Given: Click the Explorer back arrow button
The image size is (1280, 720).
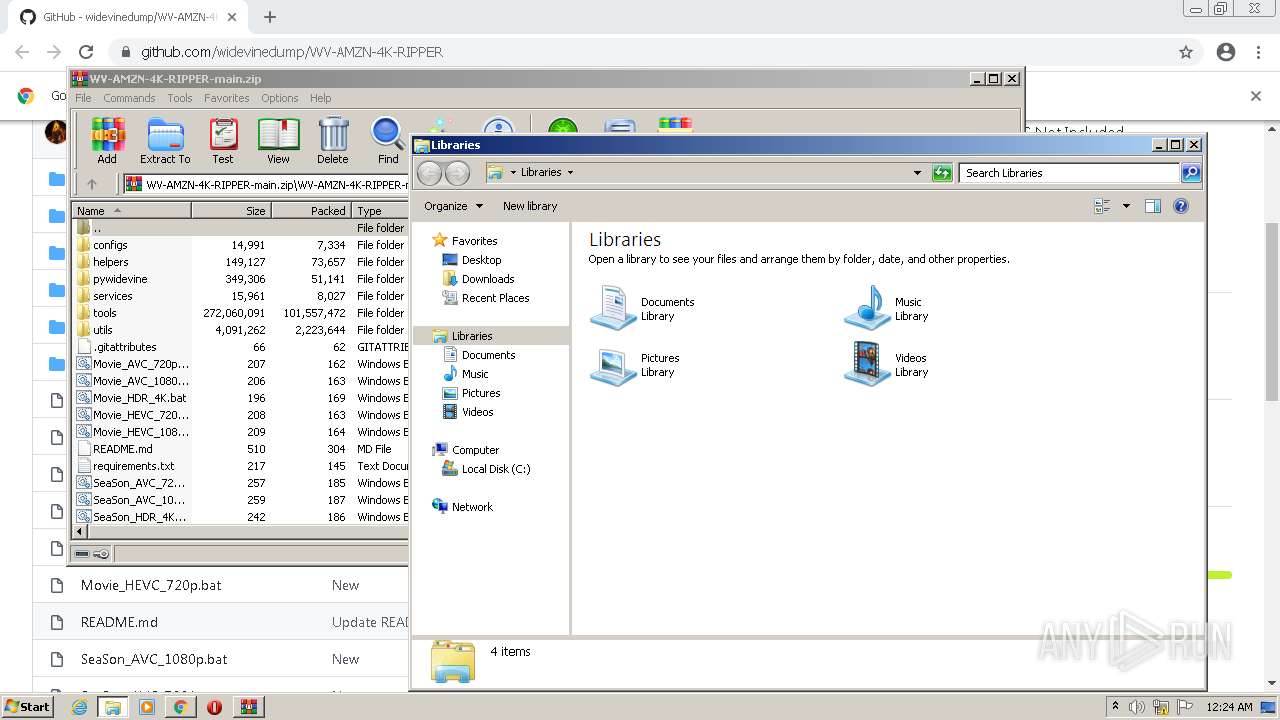Looking at the screenshot, I should tap(429, 173).
